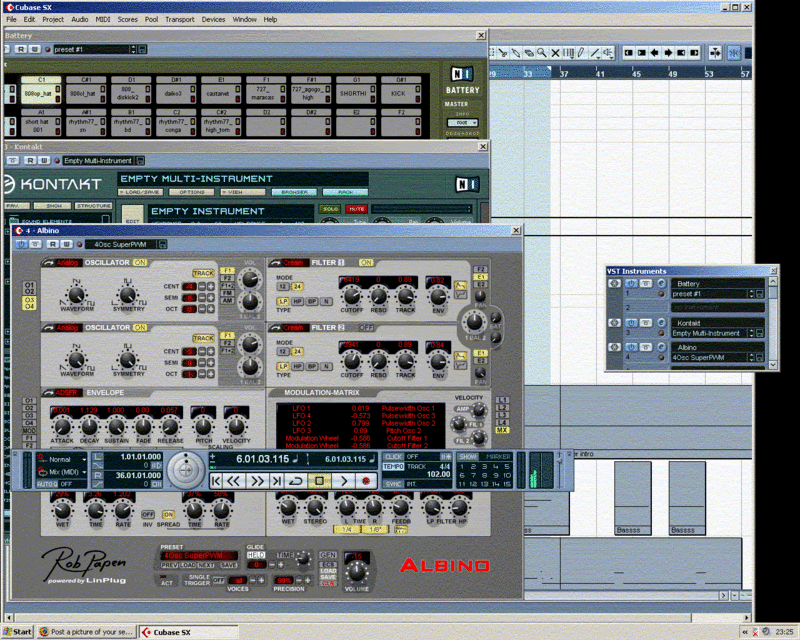The image size is (800, 640).
Task: Click Go to Start transport button
Action: [216, 481]
